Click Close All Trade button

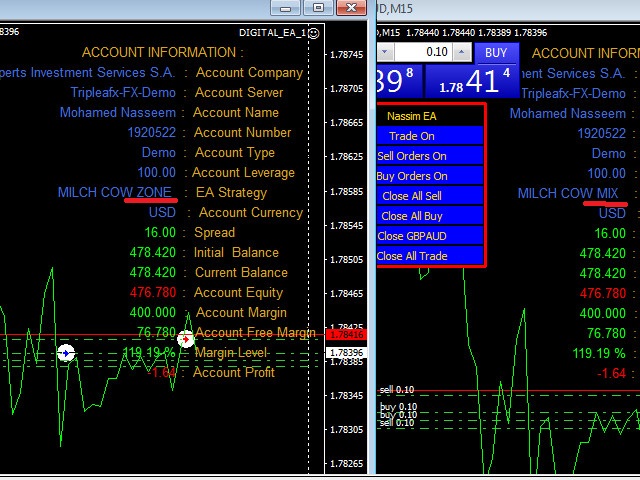(430, 256)
